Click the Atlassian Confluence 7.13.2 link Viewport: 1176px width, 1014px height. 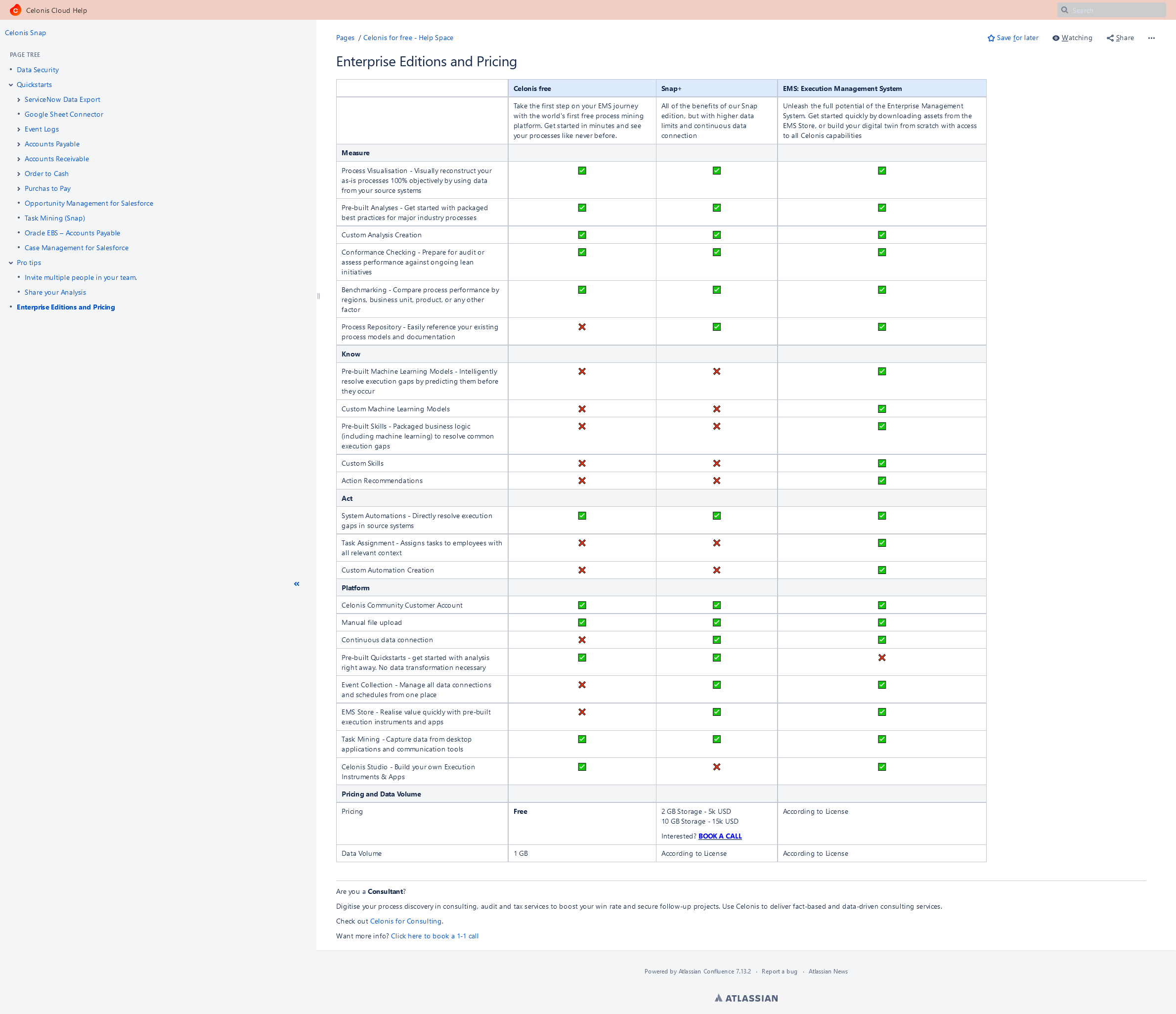715,971
